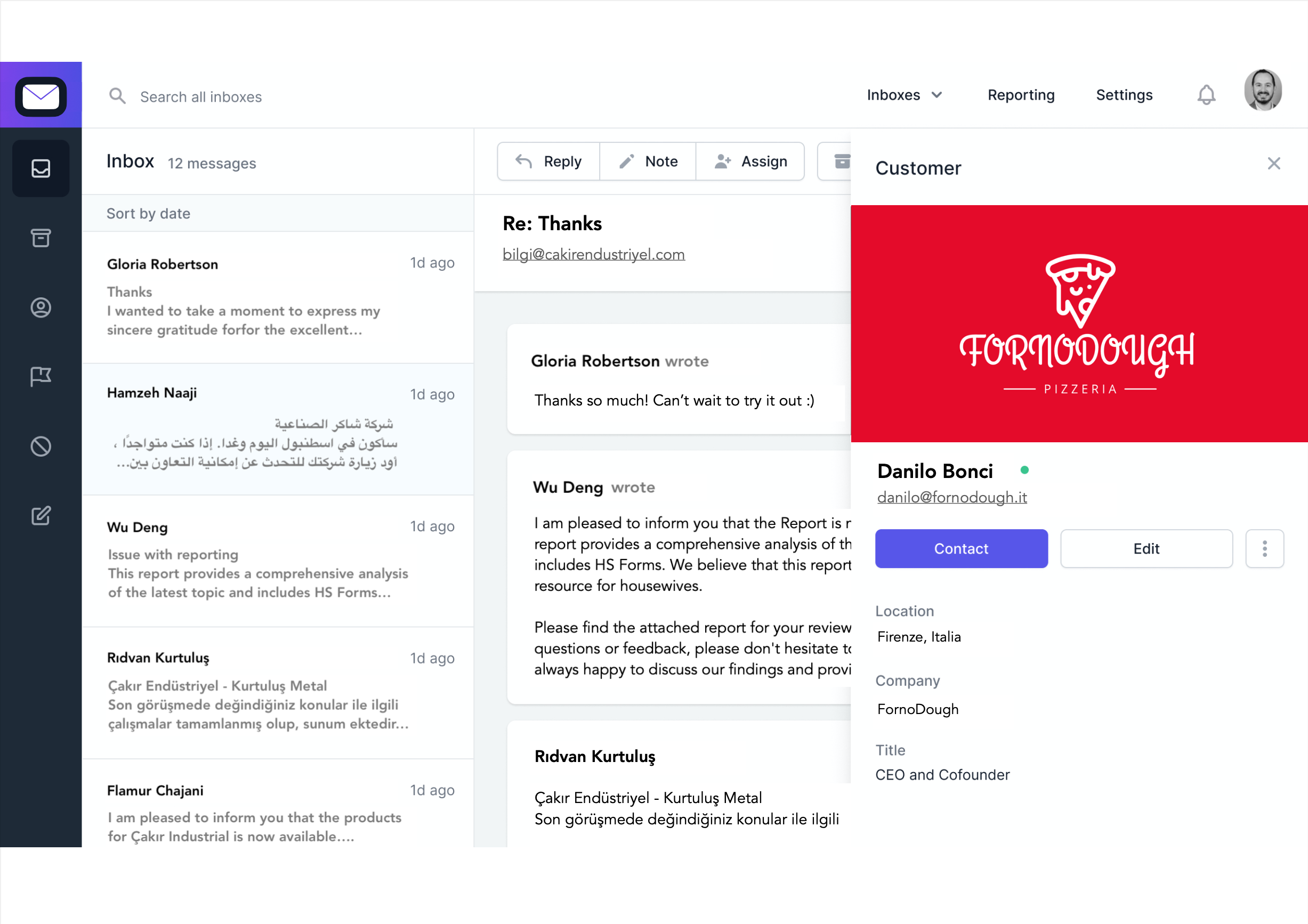Close the Customer panel sidebar

(x=1274, y=163)
